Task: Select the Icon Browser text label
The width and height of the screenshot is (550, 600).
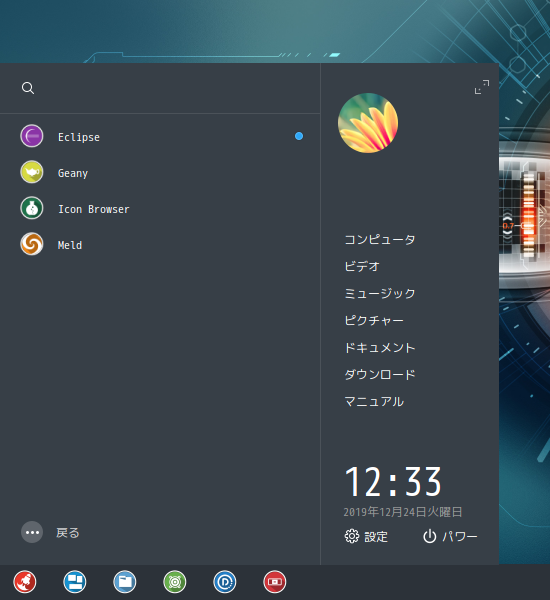Action: [94, 209]
